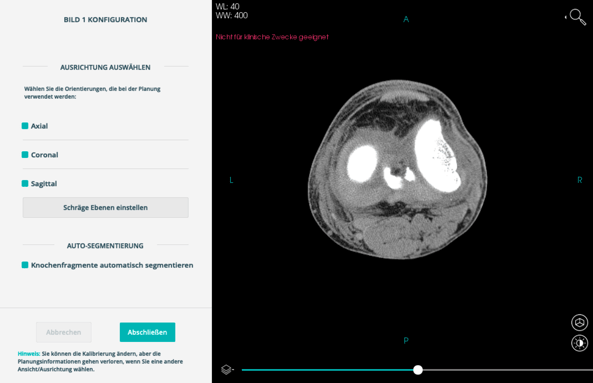This screenshot has width=593, height=383.
Task: Click the AUSRICHTUNG AUSWÄHLEN section title
Action: click(x=106, y=67)
